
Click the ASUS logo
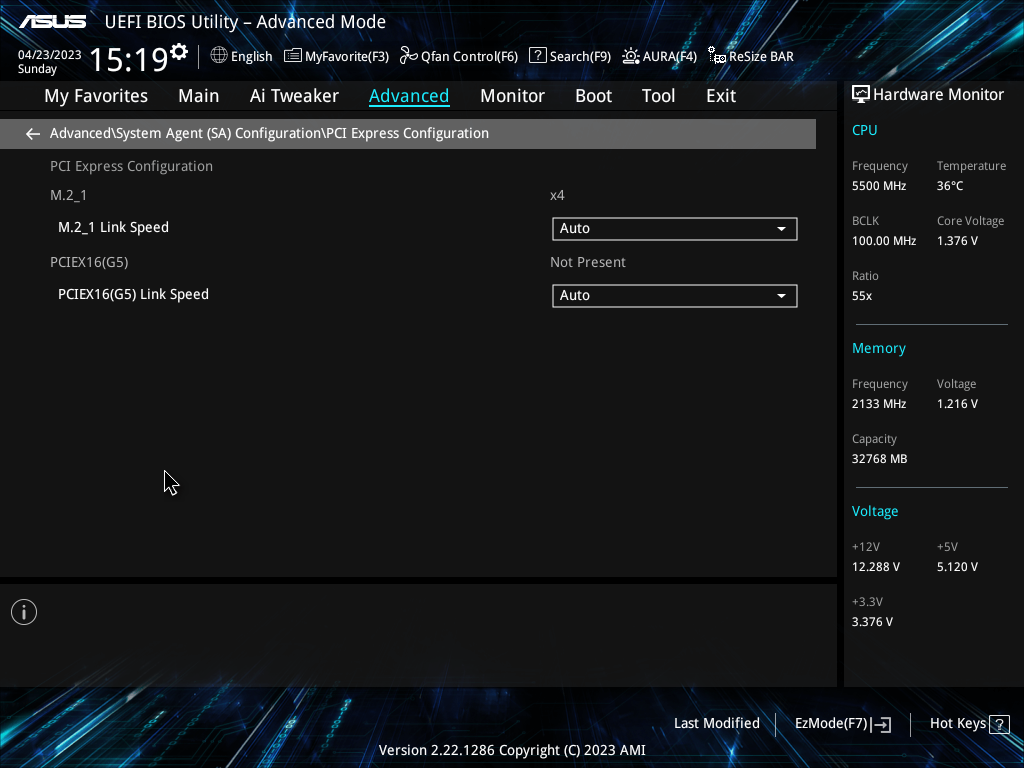pos(52,22)
